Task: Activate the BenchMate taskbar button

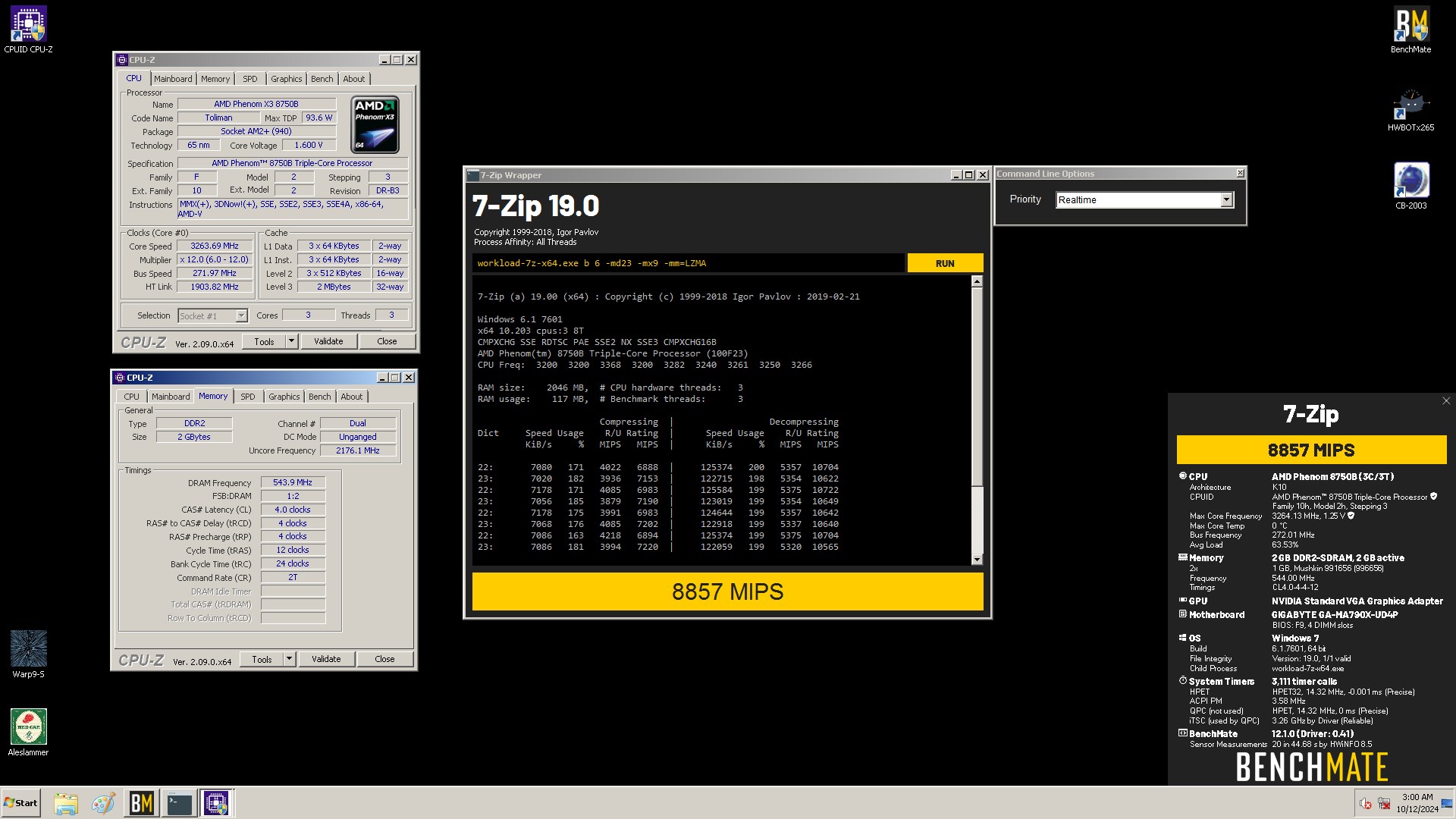Action: pos(141,803)
